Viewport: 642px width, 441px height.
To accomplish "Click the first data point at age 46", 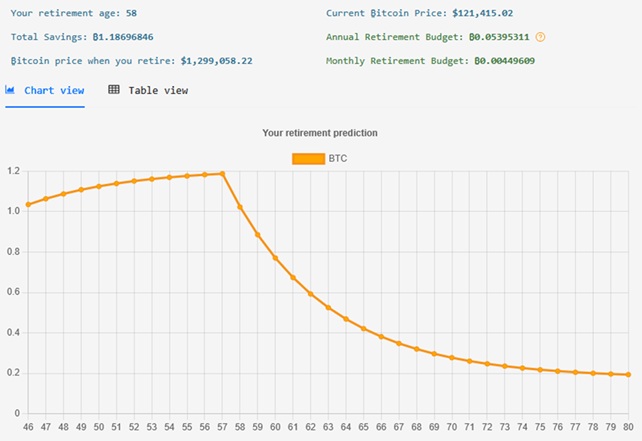I will click(28, 204).
